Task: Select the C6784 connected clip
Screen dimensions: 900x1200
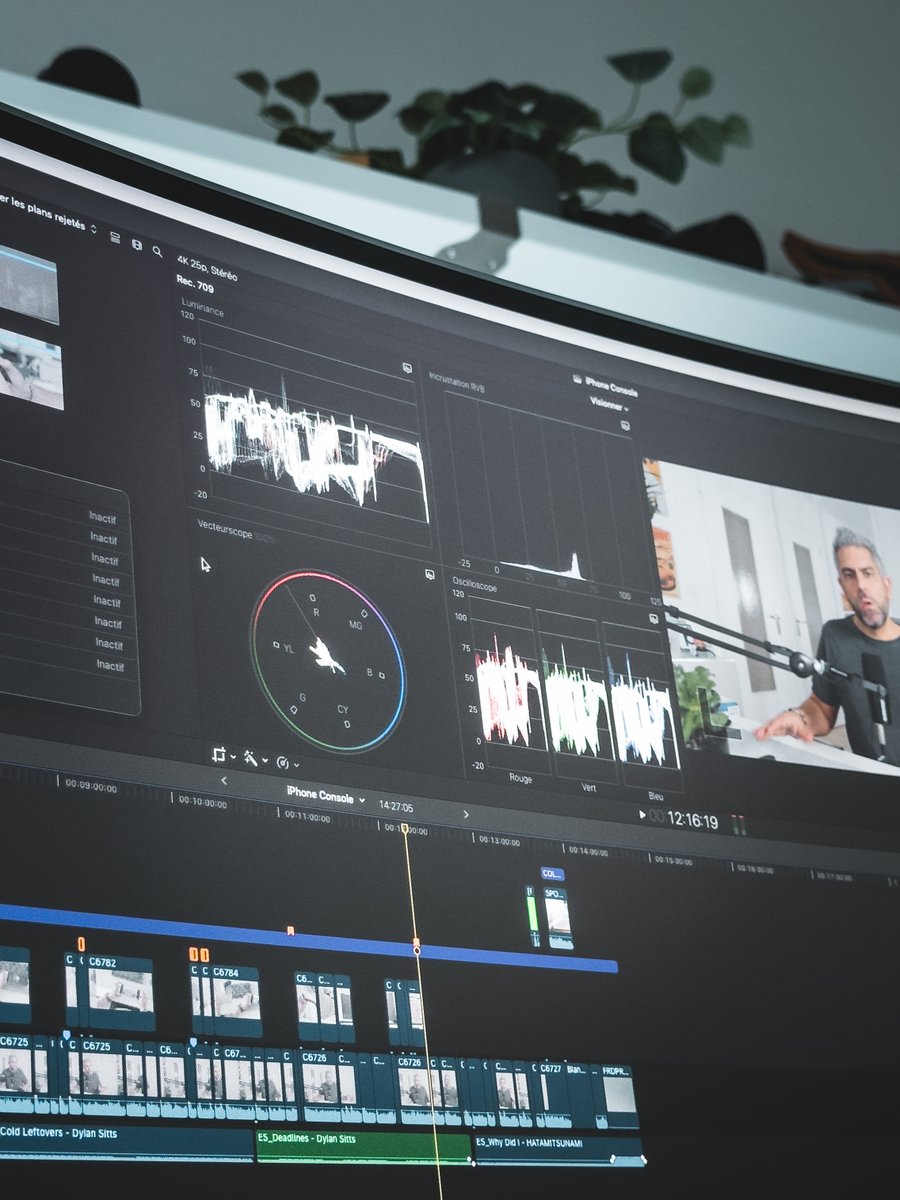Action: (236, 1001)
